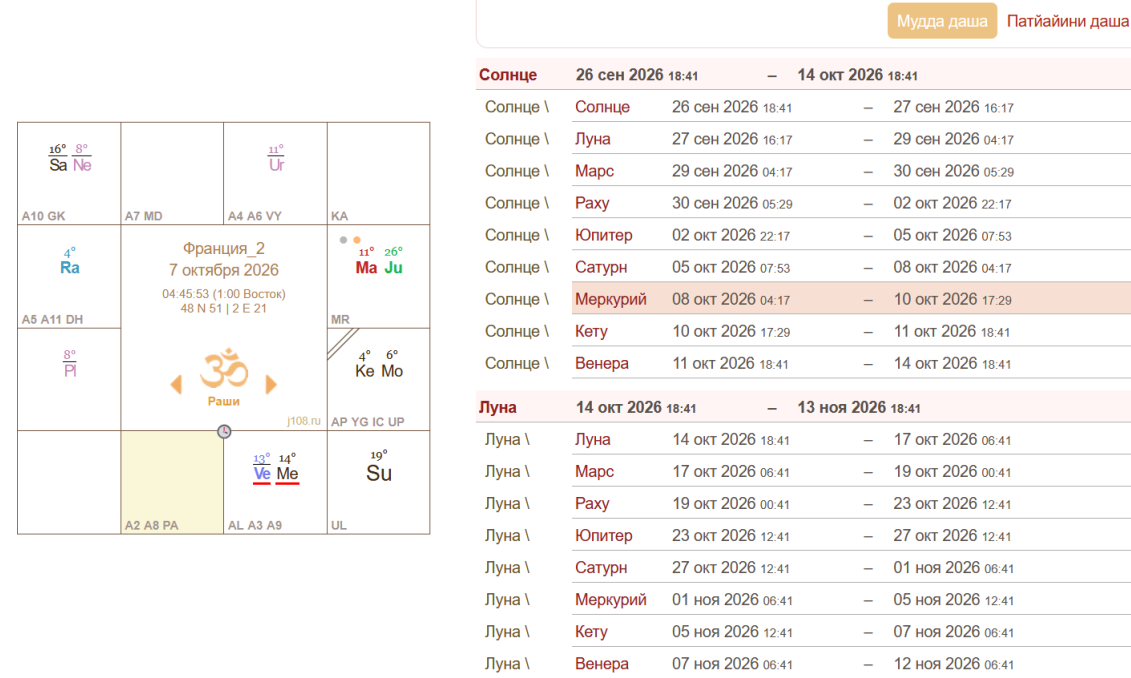Click the Ra planet glyph in the chart
This screenshot has width=1131, height=678.
click(70, 268)
